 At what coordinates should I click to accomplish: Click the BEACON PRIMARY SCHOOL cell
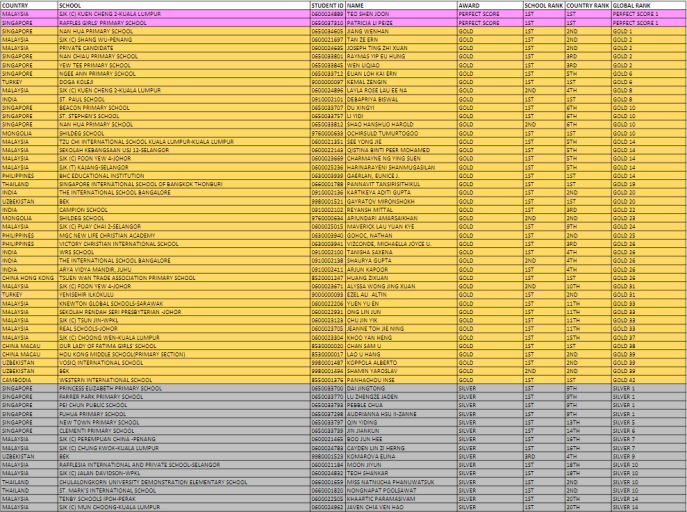[184, 108]
